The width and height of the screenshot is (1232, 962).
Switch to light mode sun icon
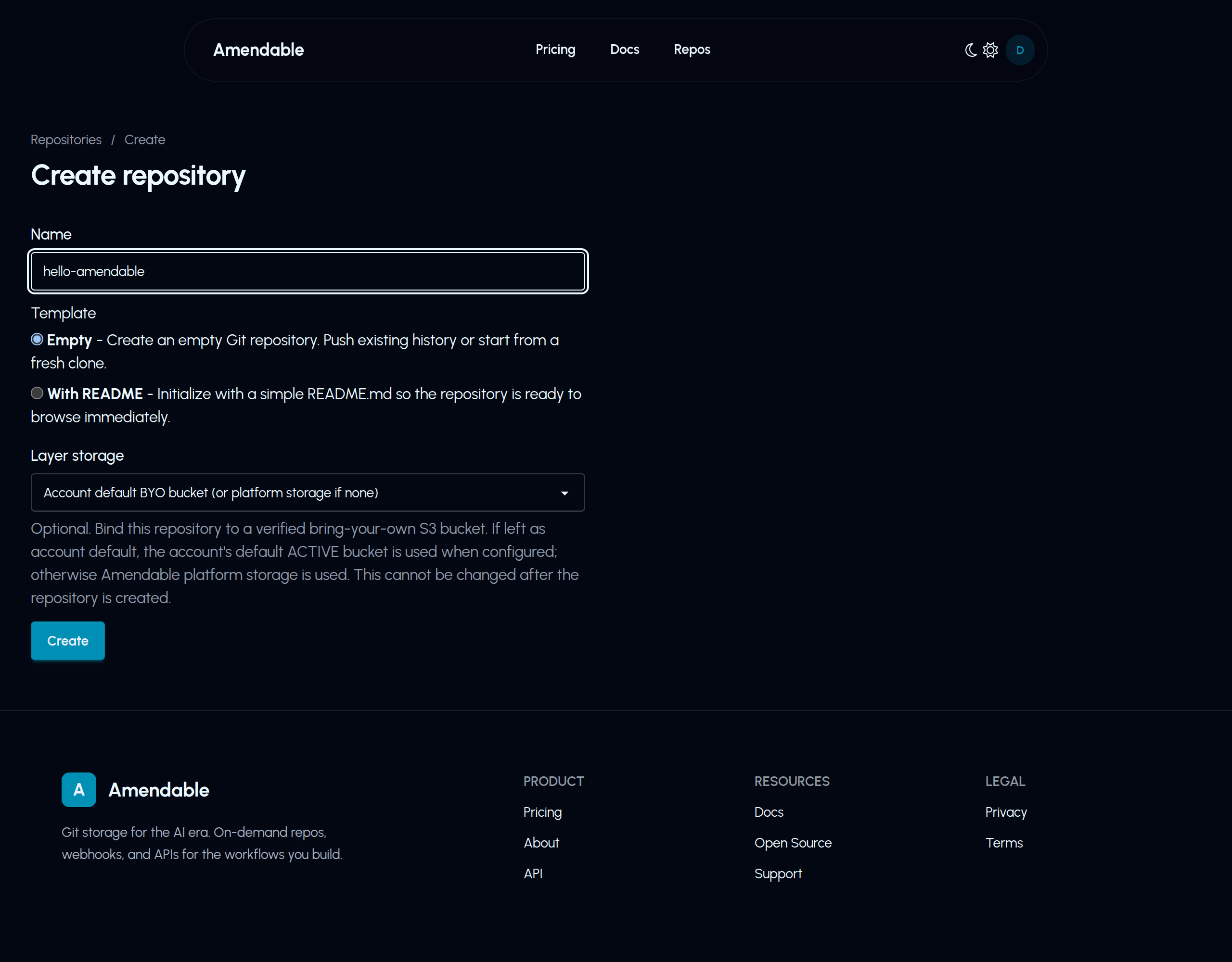(x=990, y=50)
